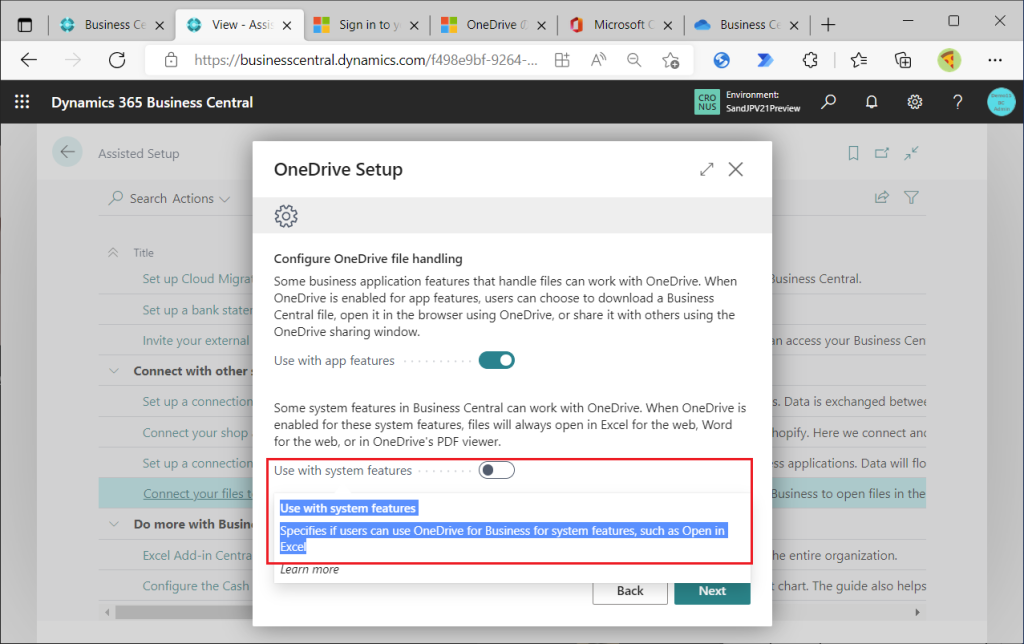Image resolution: width=1024 pixels, height=644 pixels.
Task: Click the Dynamics 365 Business Central title
Action: click(x=152, y=103)
